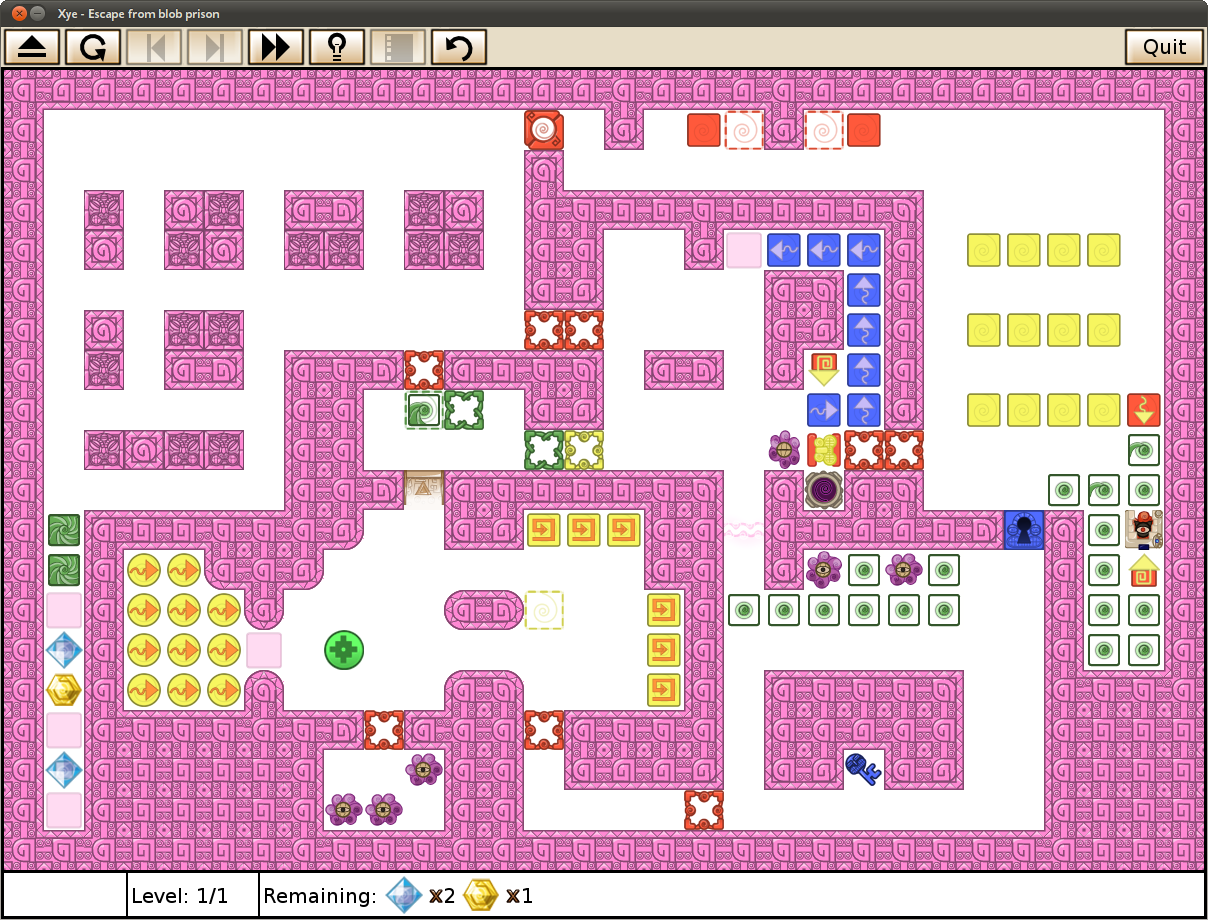Click the yellow hexagonal gem on the left
Image resolution: width=1208 pixels, height=920 pixels.
point(64,690)
